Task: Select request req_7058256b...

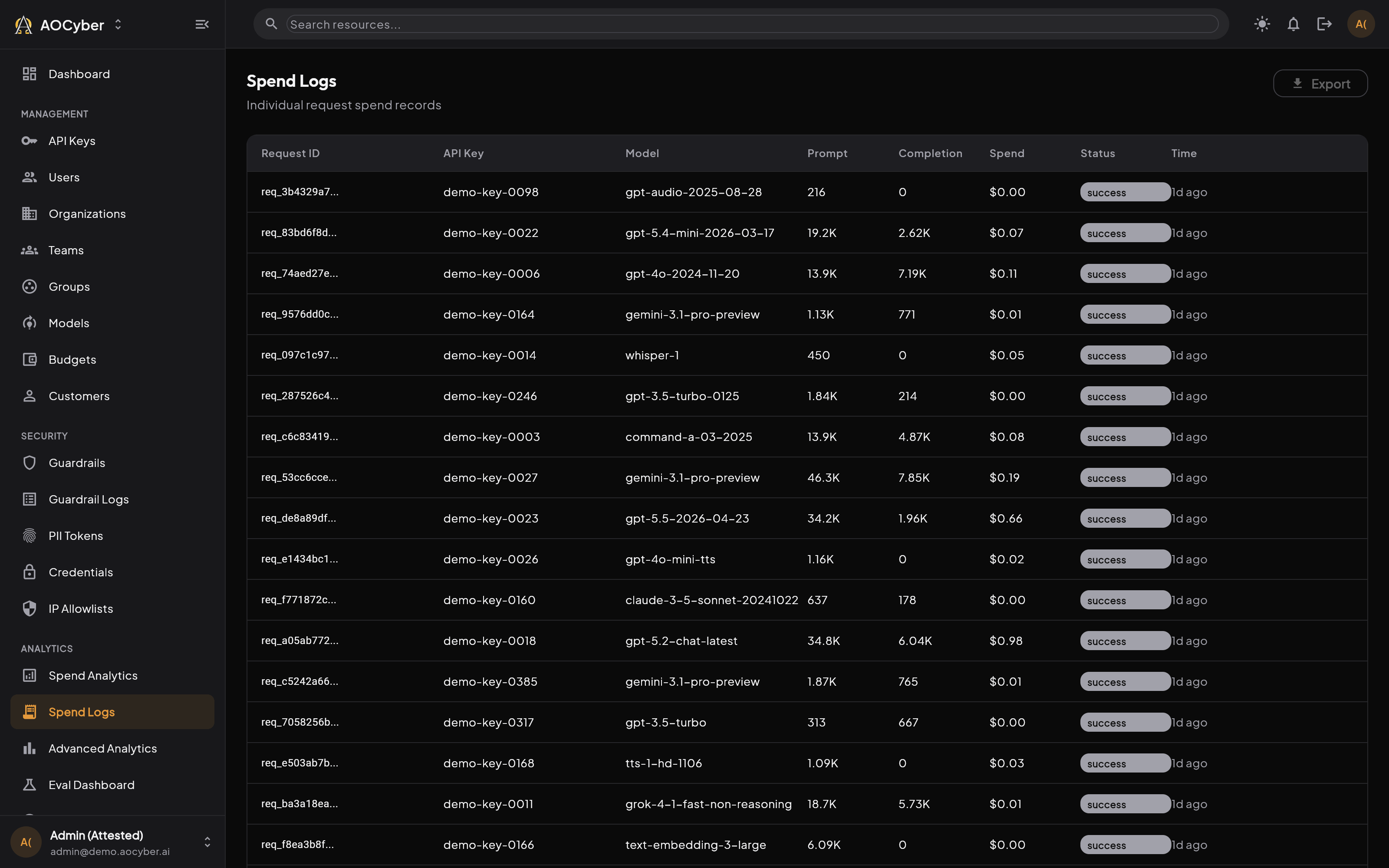Action: (x=300, y=722)
